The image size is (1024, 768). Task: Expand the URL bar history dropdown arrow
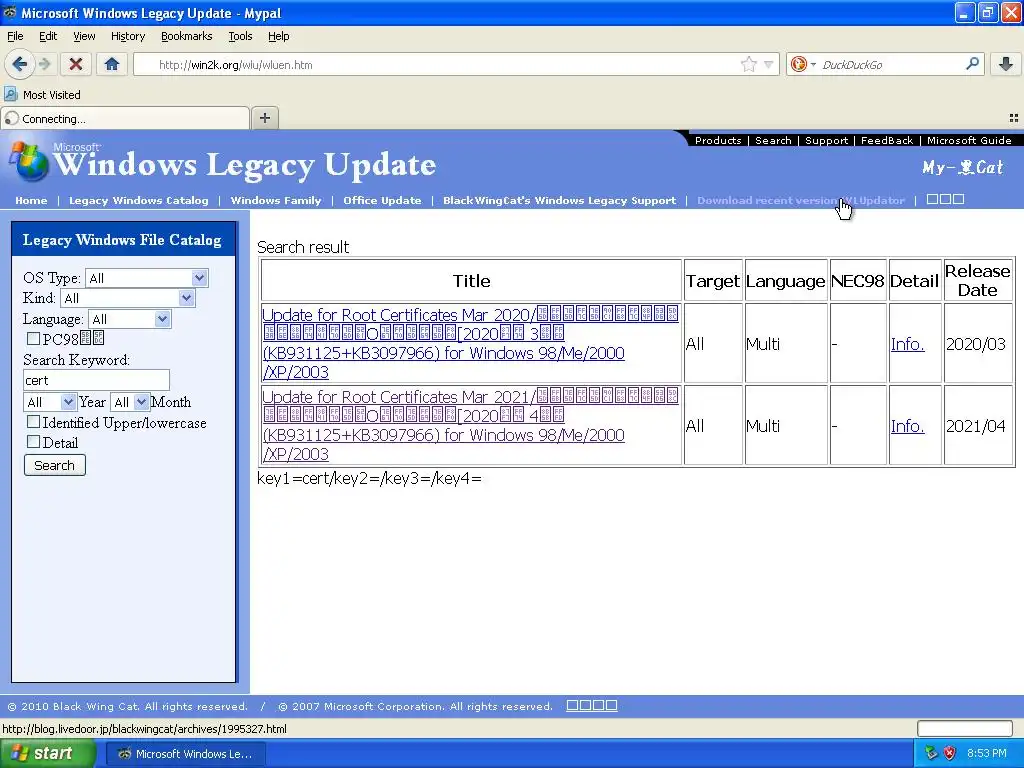point(769,64)
